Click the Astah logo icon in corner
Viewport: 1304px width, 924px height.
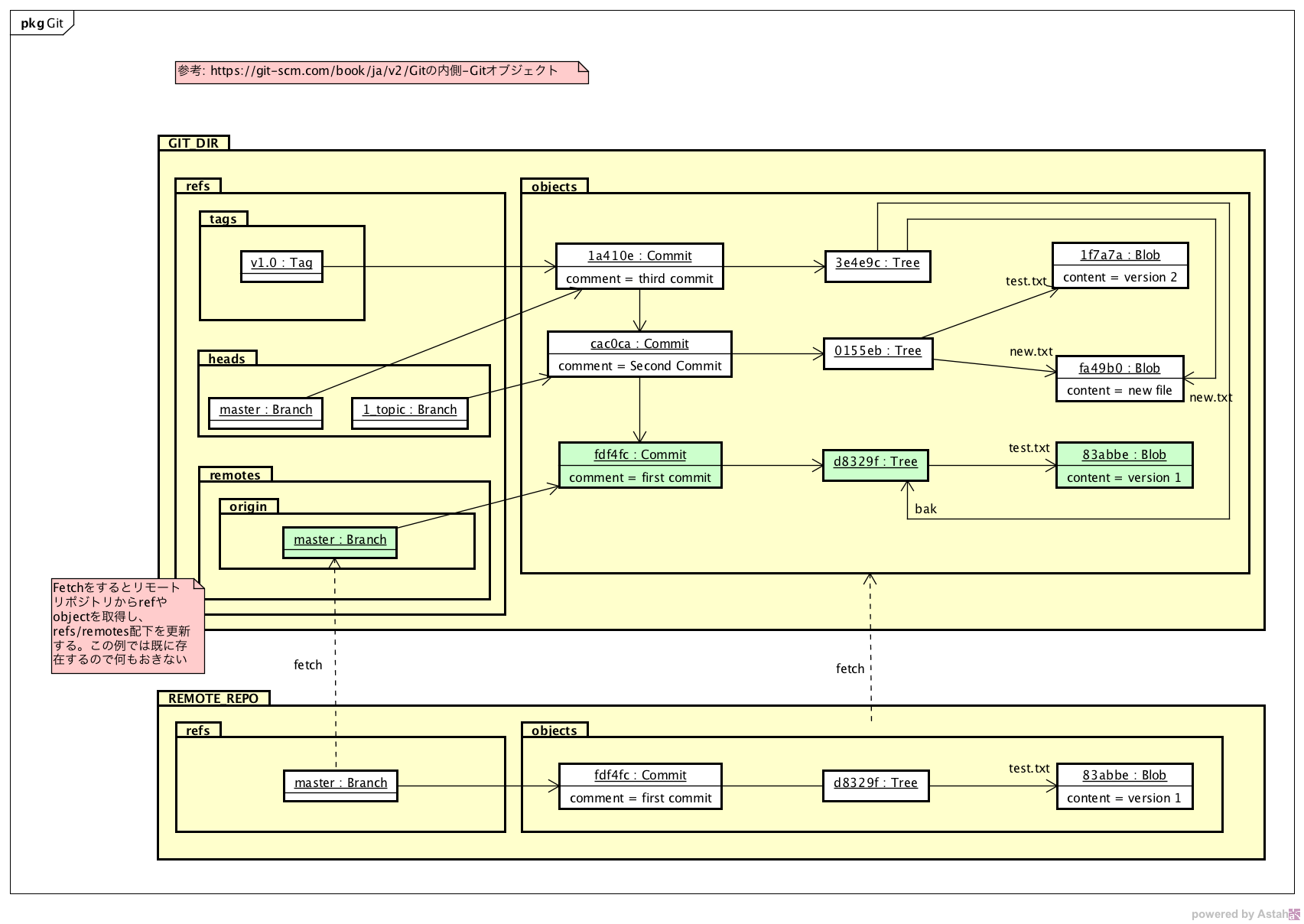coord(1294,914)
